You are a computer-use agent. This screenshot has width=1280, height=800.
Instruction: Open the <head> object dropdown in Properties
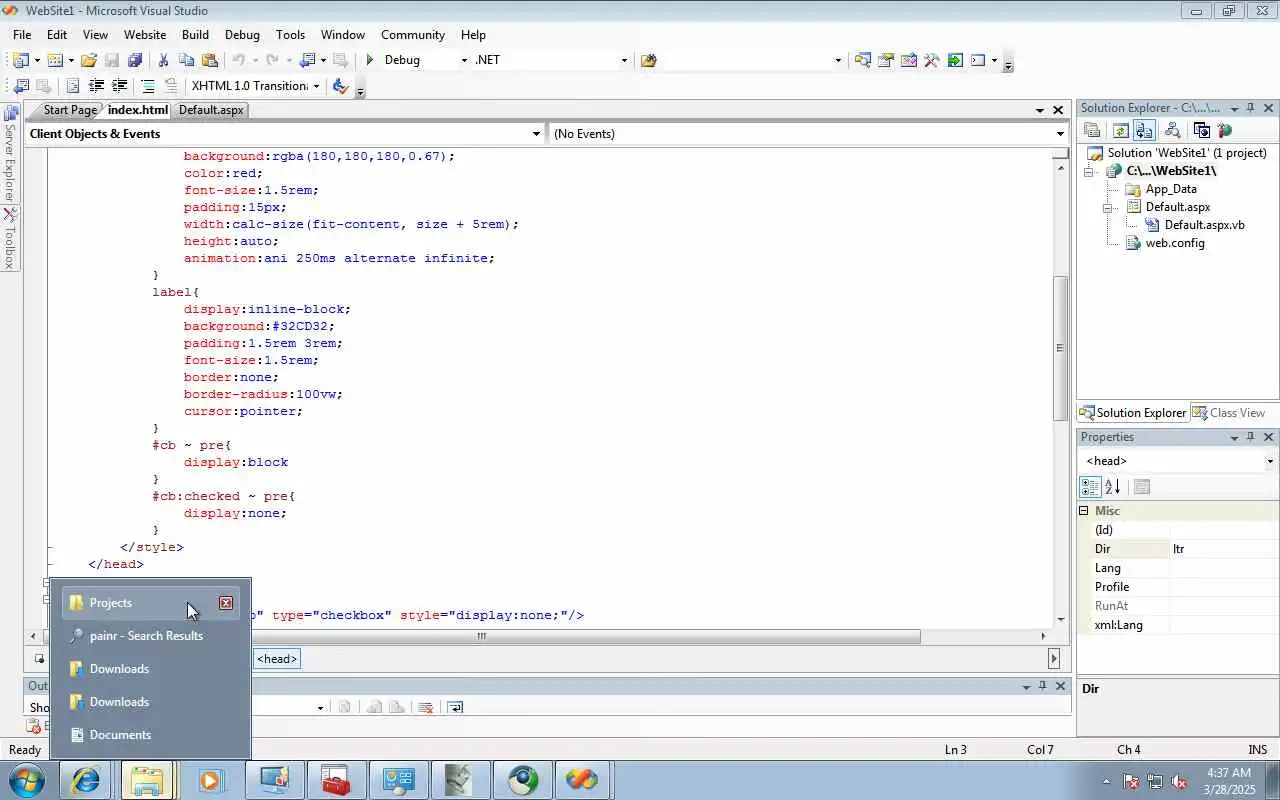pyautogui.click(x=1270, y=461)
